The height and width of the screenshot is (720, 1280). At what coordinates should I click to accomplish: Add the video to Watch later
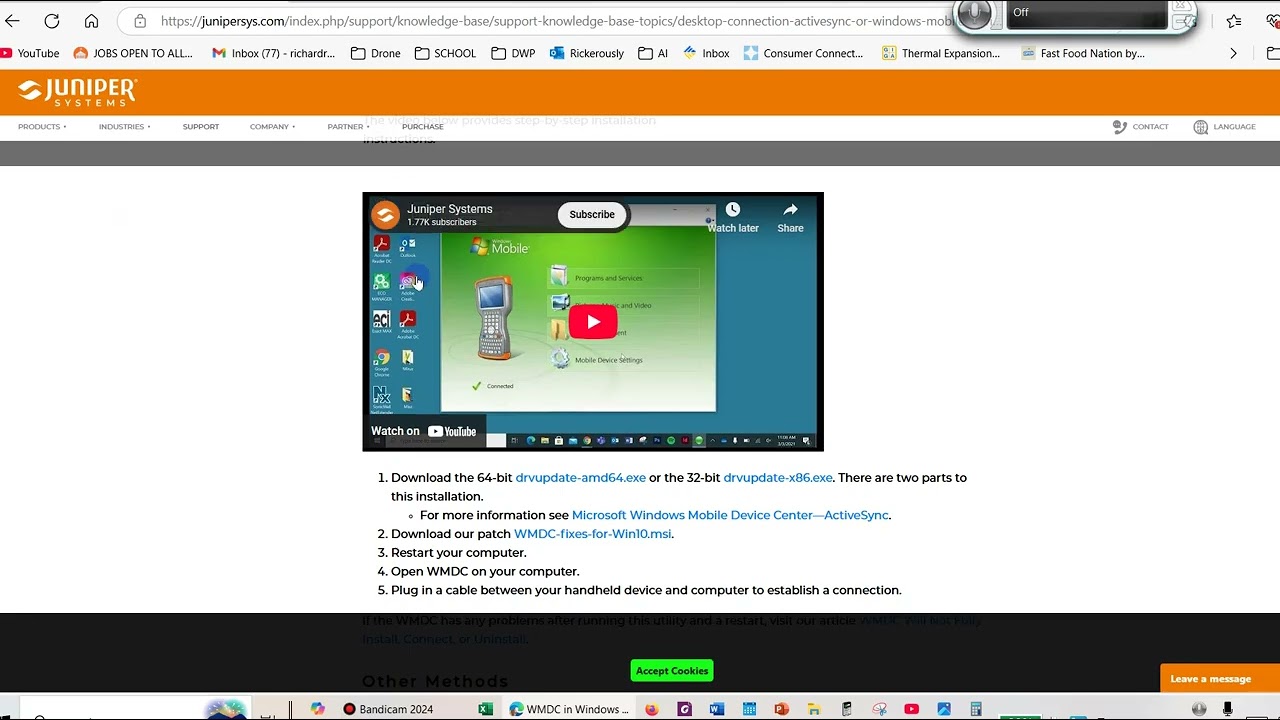click(733, 216)
